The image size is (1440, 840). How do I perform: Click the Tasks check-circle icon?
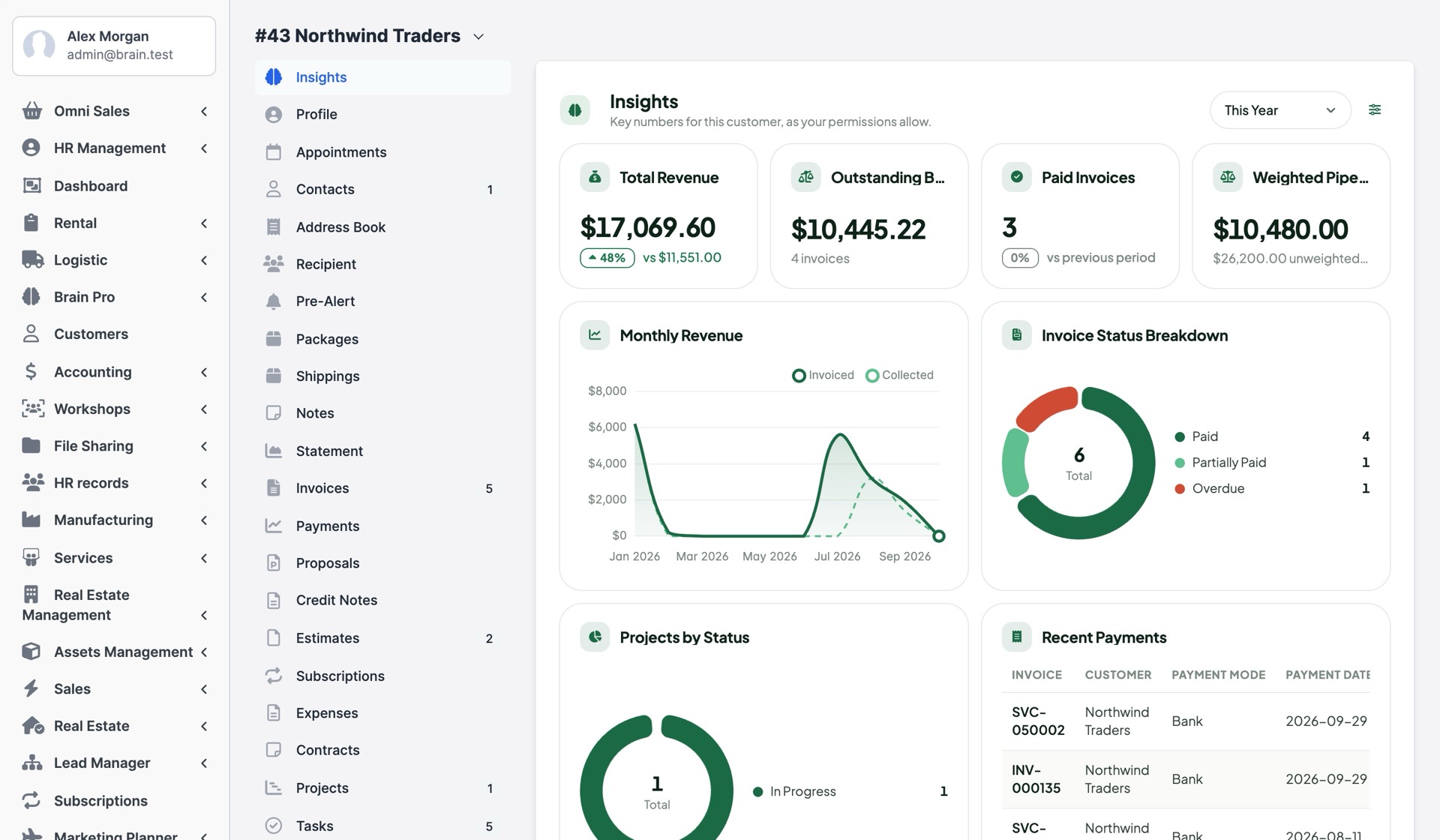274,826
